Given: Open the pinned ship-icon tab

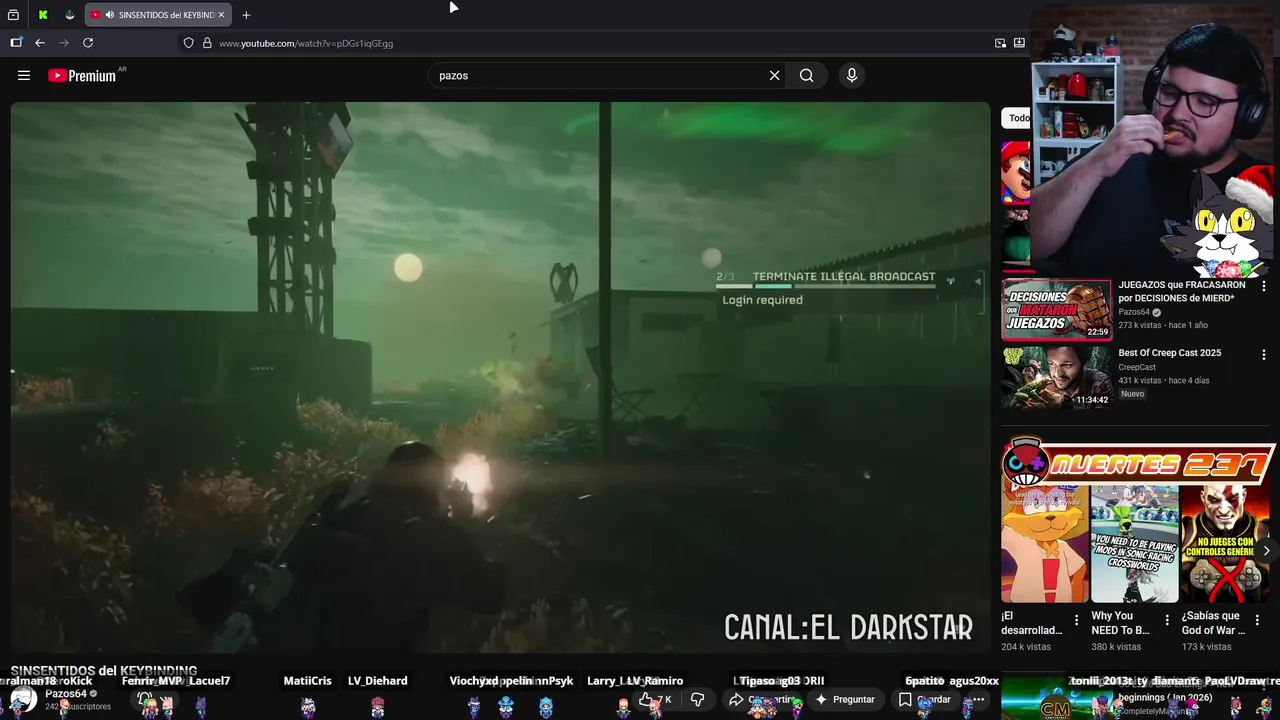Looking at the screenshot, I should [x=69, y=15].
